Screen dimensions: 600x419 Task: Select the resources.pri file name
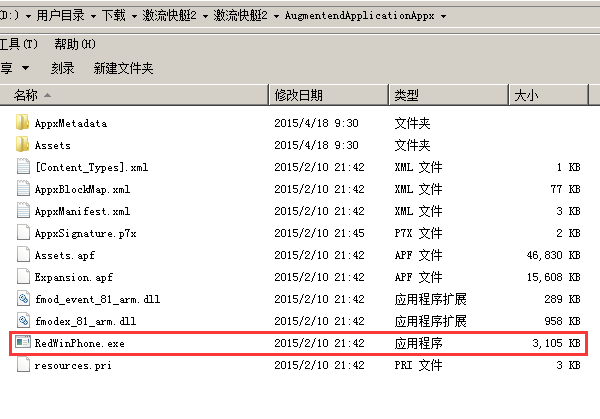(x=73, y=365)
